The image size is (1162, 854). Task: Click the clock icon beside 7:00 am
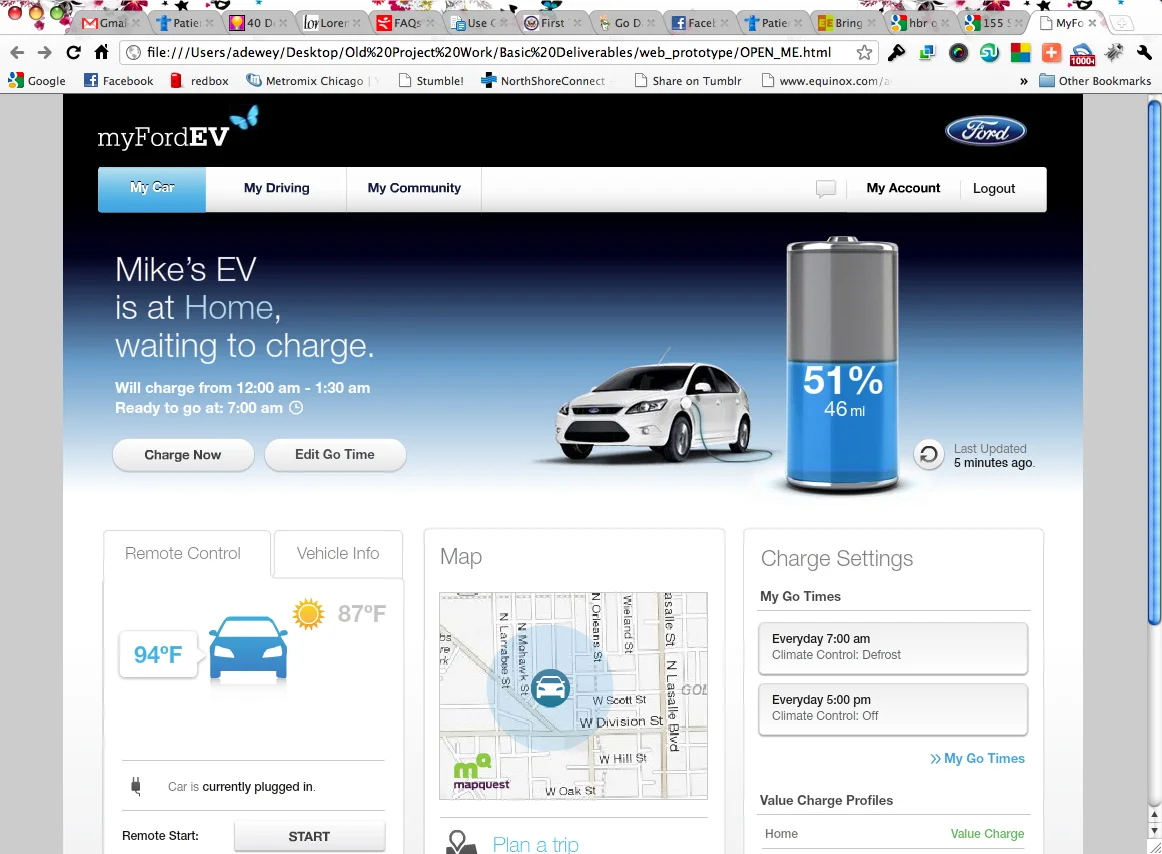[x=296, y=408]
